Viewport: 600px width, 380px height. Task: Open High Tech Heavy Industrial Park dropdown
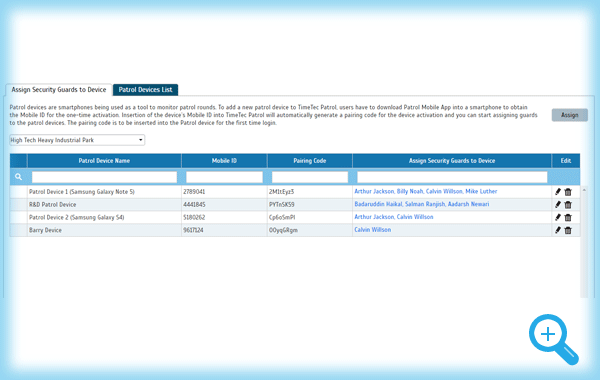(77, 140)
